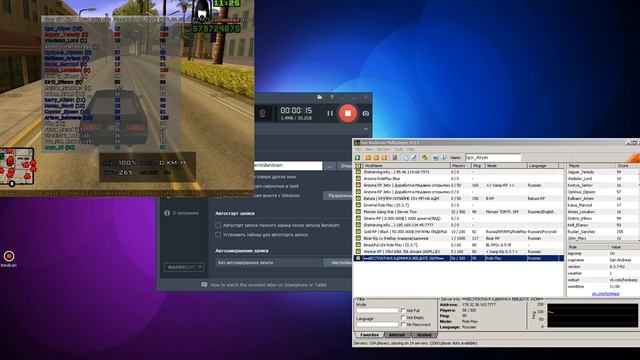Switch to the Internet tab
640x360 pixels.
397,335
